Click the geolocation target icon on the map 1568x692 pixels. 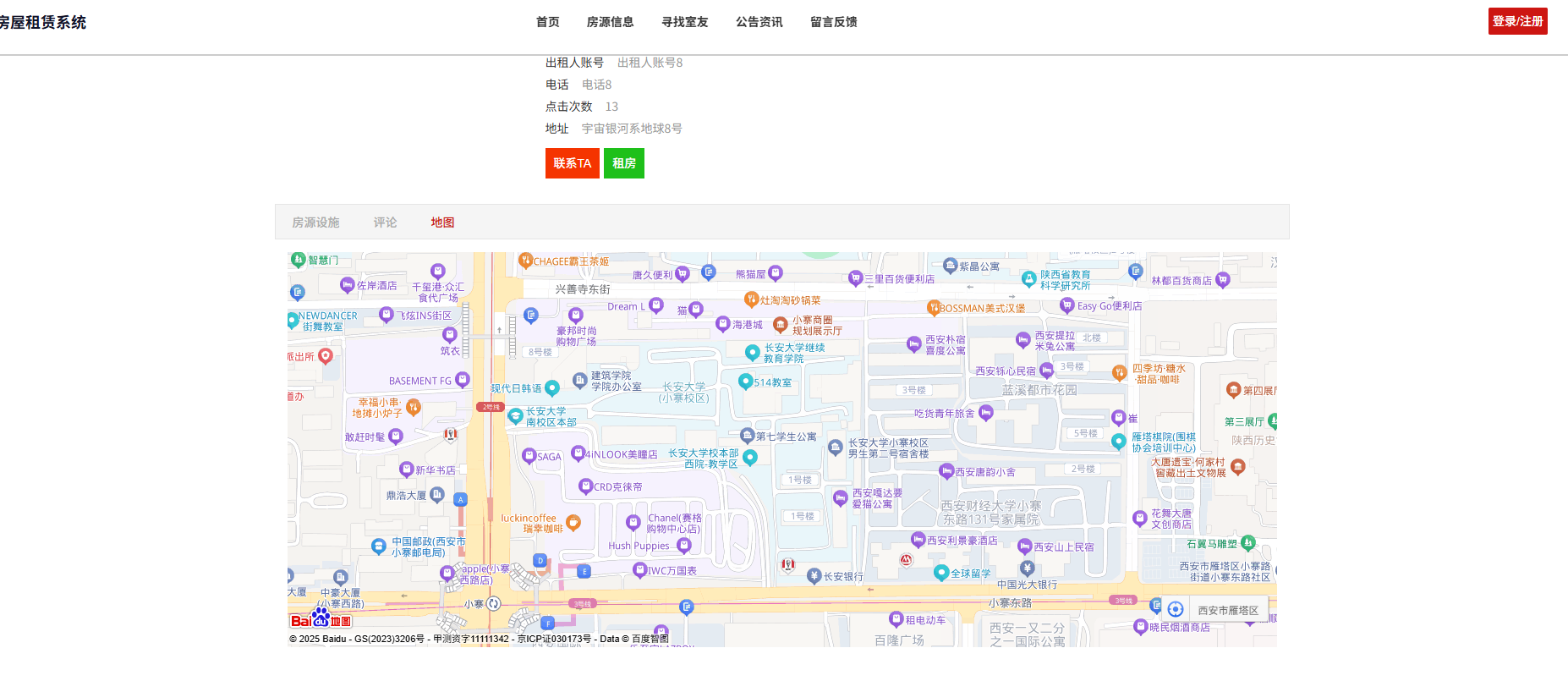1176,609
